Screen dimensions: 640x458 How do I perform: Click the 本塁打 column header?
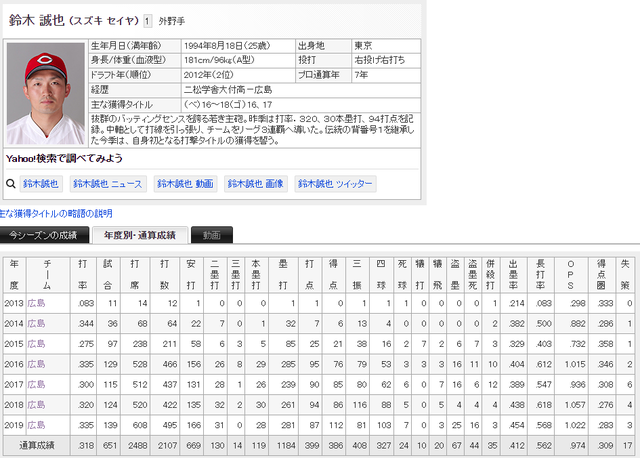(256, 275)
